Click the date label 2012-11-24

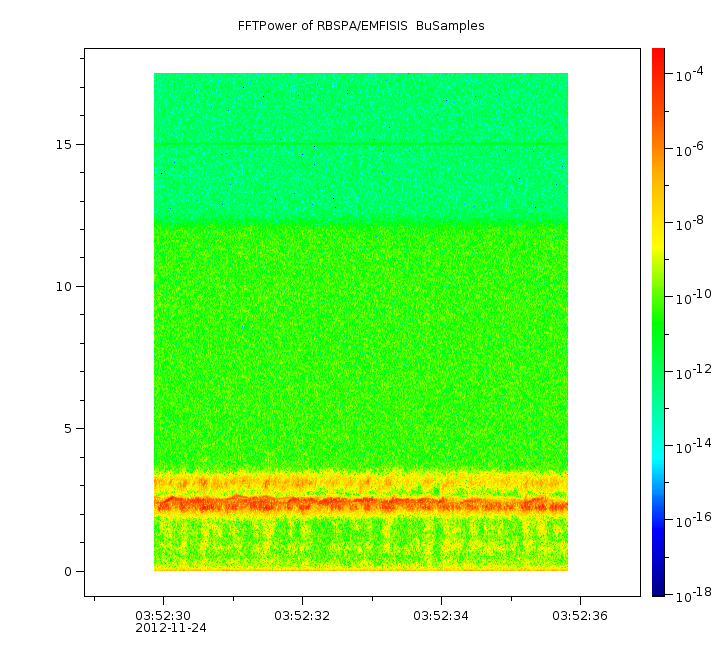pos(171,628)
